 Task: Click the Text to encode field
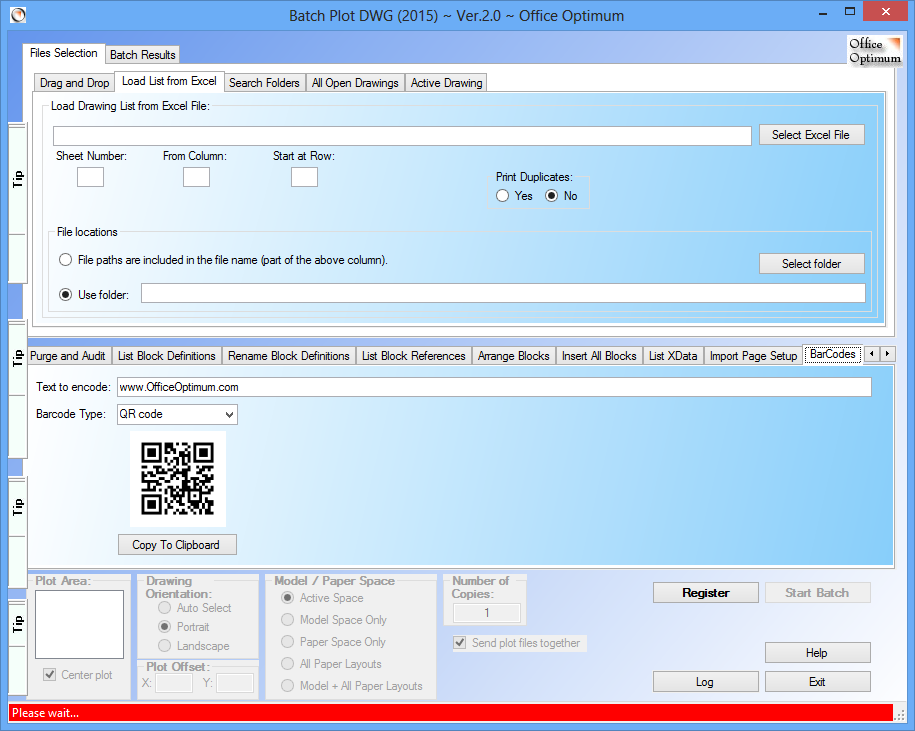[494, 387]
